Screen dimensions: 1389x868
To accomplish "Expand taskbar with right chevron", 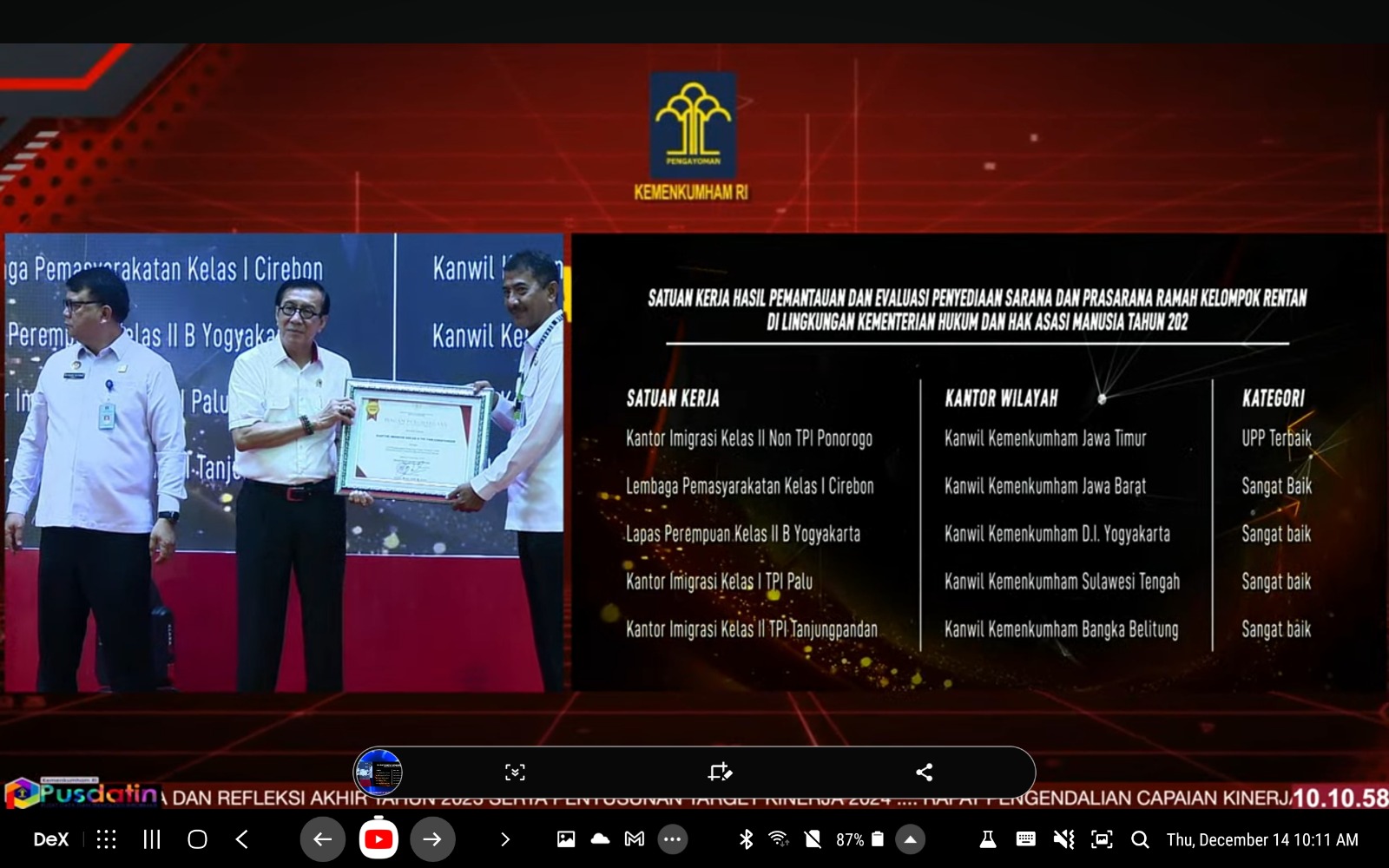I will point(505,839).
